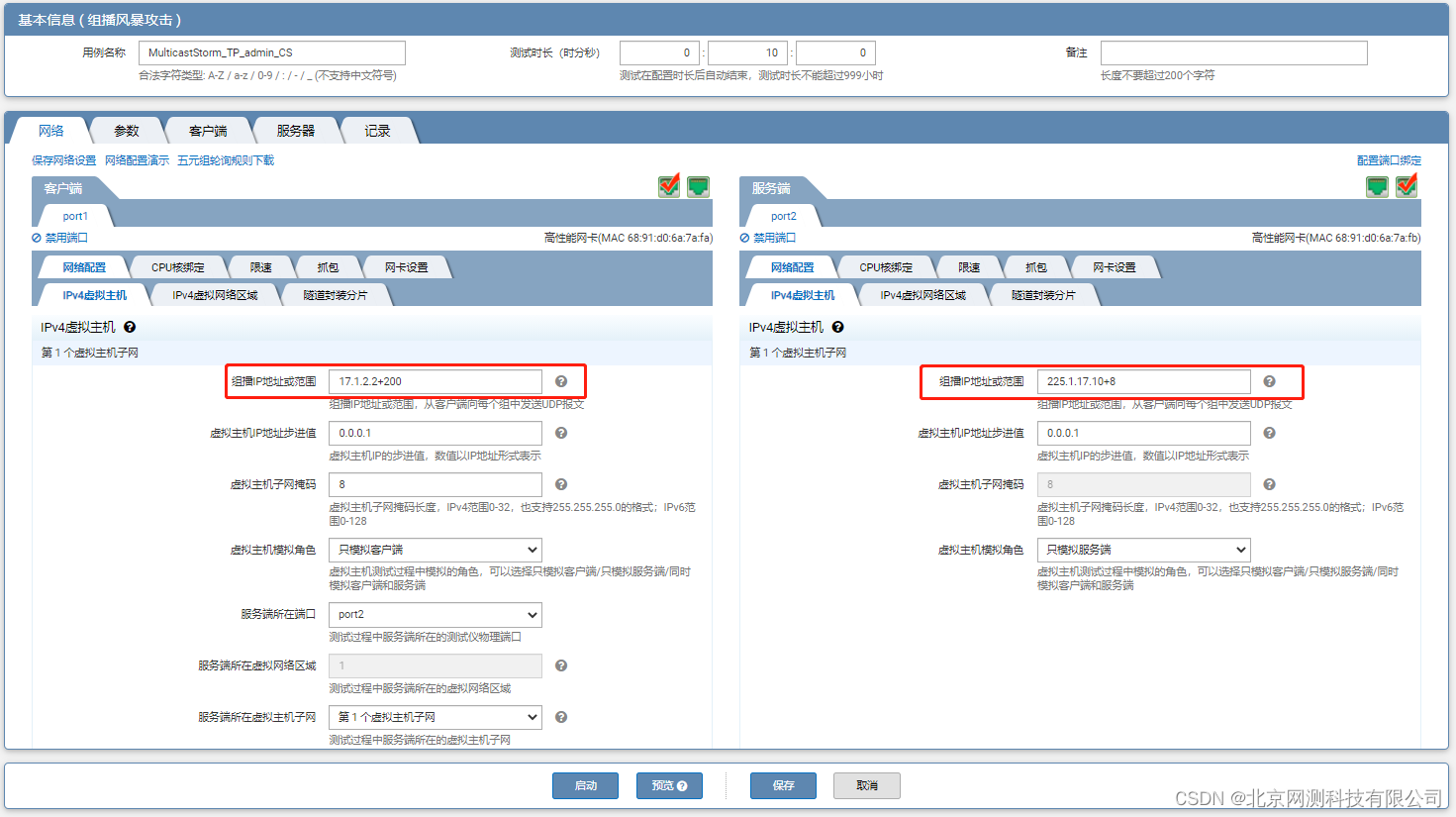Click checkmark port icon in server panel header
1456x817 pixels.
click(x=1407, y=186)
